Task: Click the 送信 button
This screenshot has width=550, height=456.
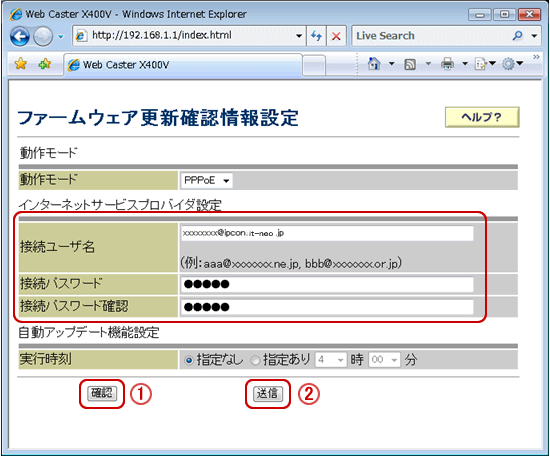Action: 268,393
